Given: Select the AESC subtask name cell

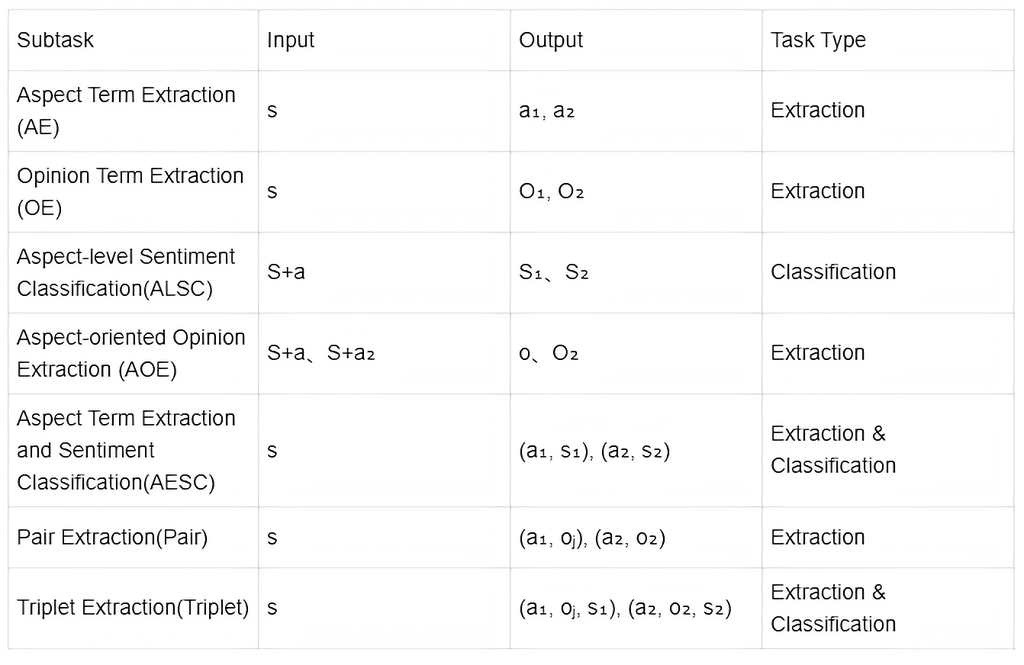Looking at the screenshot, I should 133,450.
